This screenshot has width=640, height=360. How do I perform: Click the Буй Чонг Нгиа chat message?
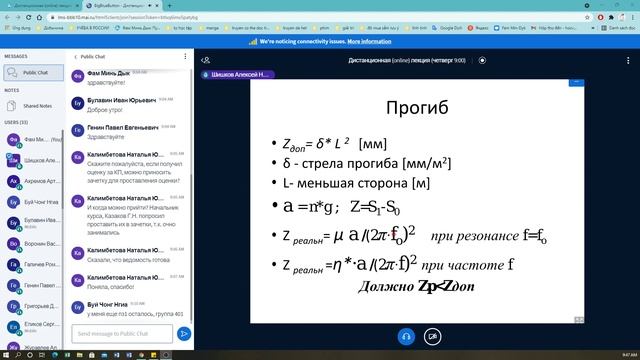127,309
